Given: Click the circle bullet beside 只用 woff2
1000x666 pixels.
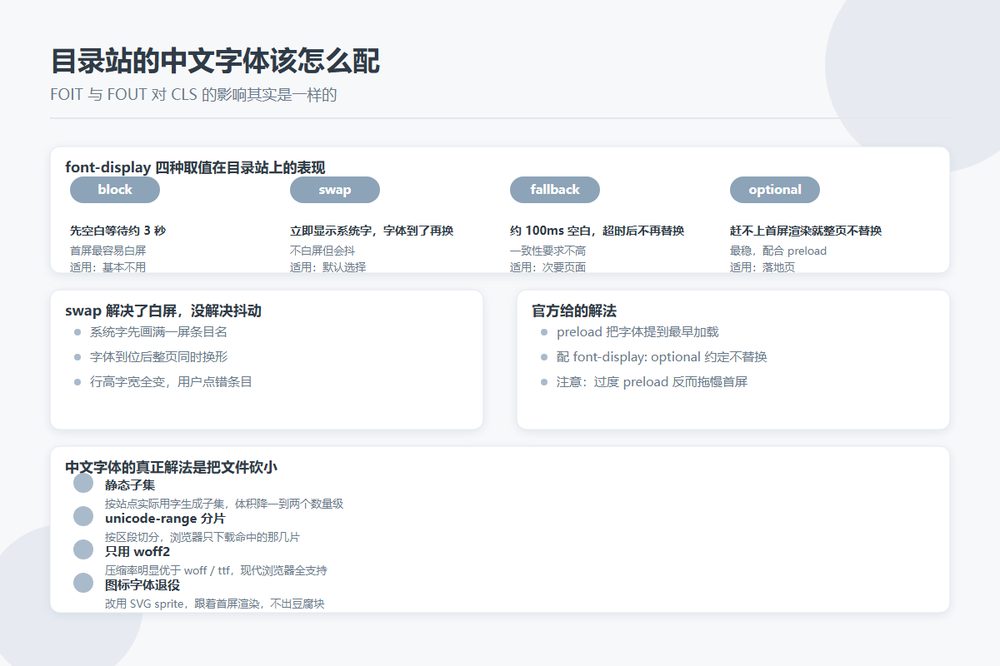Looking at the screenshot, I should click(x=83, y=549).
